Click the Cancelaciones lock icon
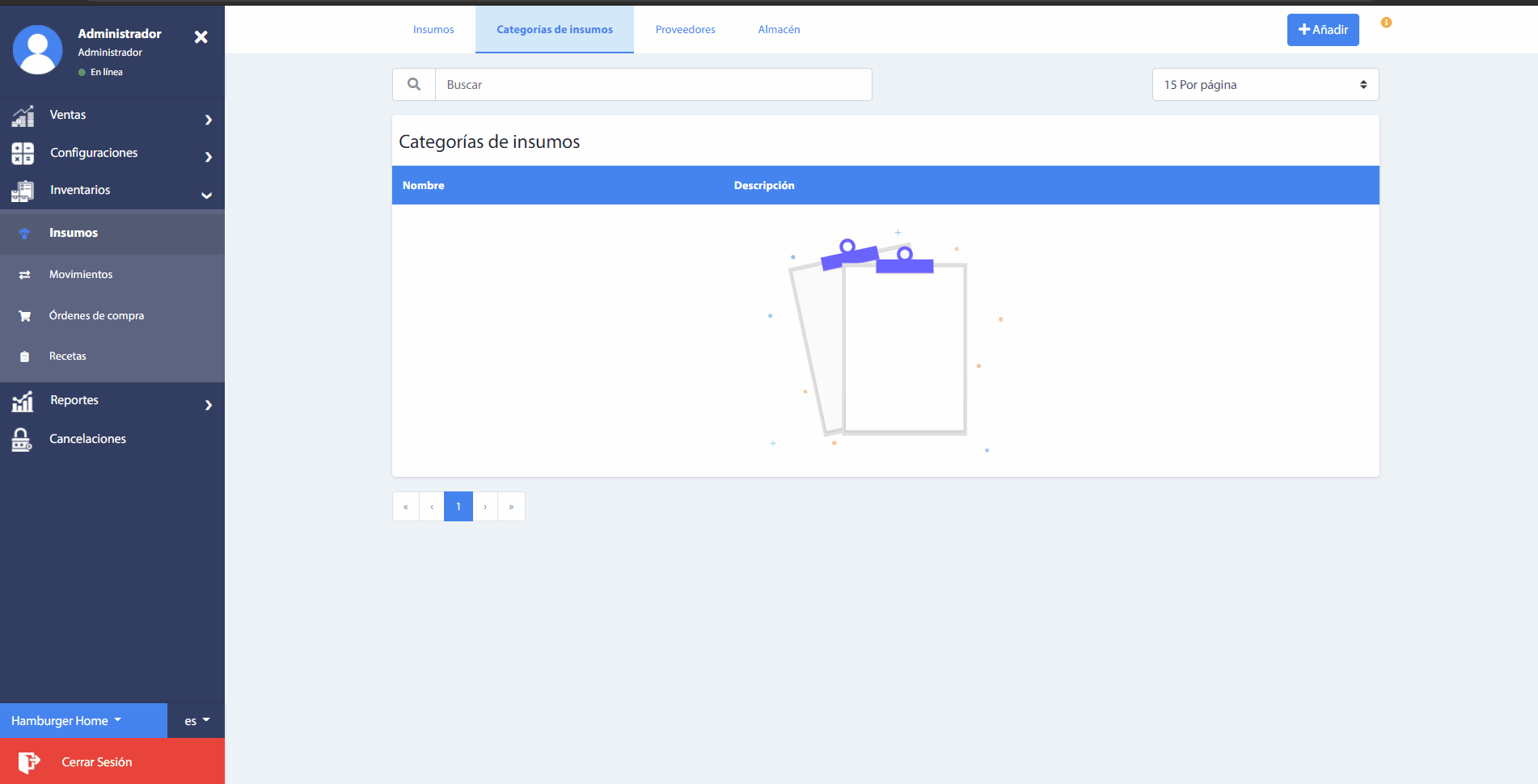This screenshot has height=784, width=1538. [x=22, y=440]
